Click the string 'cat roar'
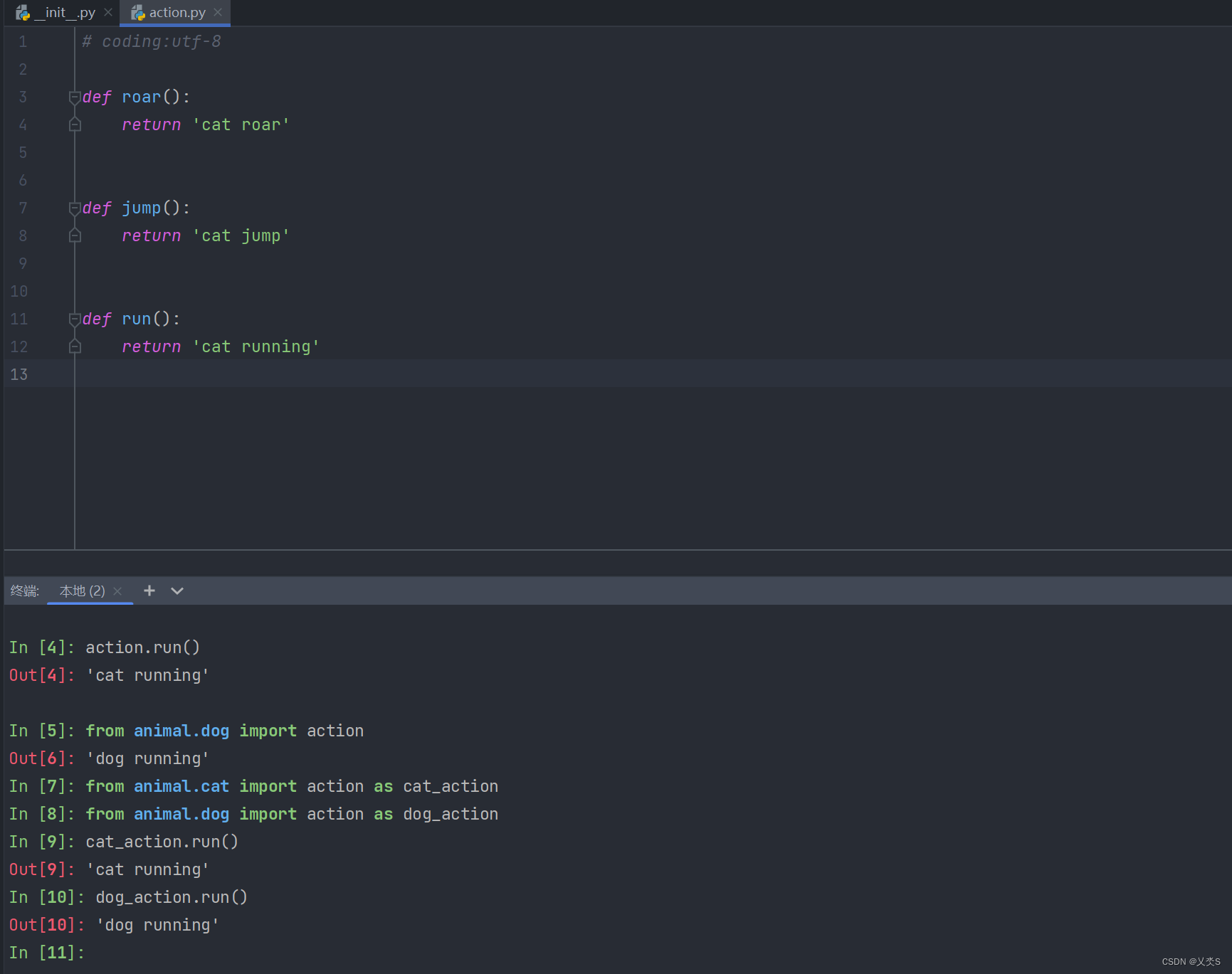1232x974 pixels. click(241, 125)
